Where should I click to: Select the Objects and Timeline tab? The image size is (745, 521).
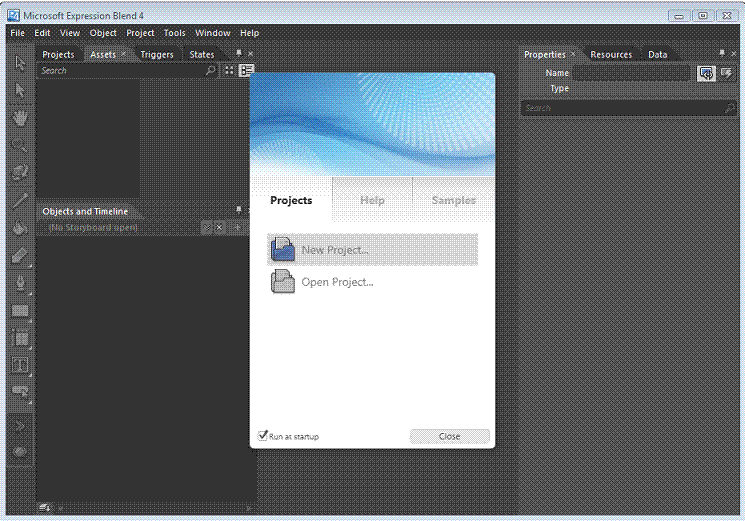point(85,211)
